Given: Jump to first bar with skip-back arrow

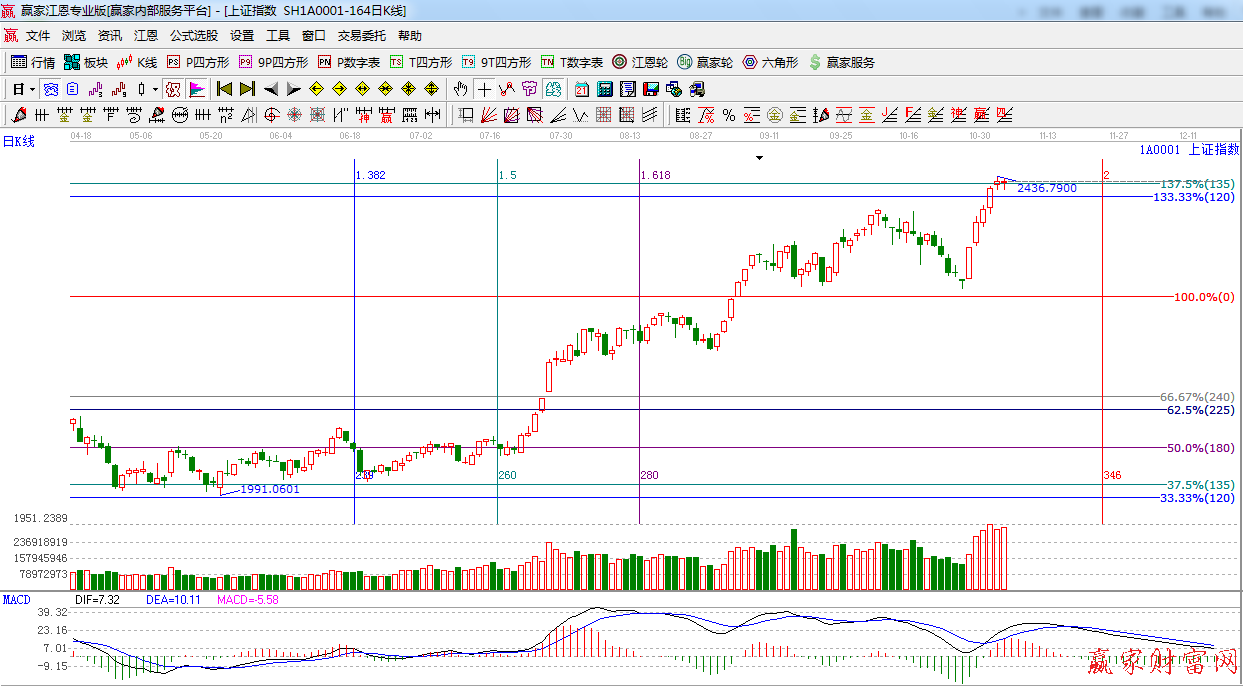Looking at the screenshot, I should tap(224, 89).
